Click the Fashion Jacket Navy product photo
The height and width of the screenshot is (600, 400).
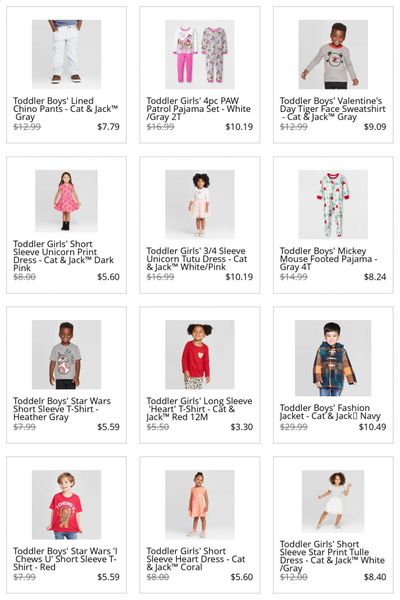333,358
